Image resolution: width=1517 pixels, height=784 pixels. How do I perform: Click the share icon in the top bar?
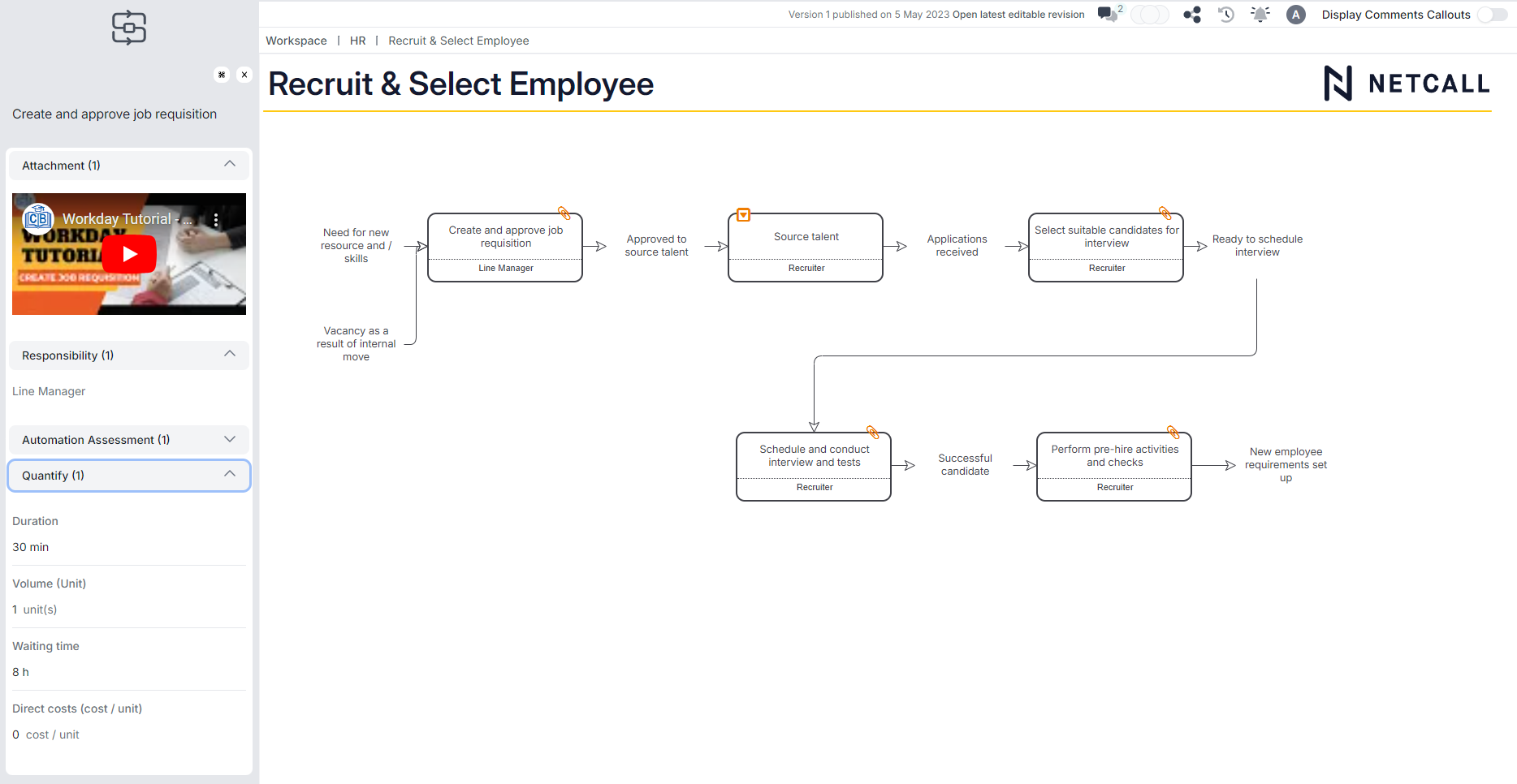point(1191,14)
